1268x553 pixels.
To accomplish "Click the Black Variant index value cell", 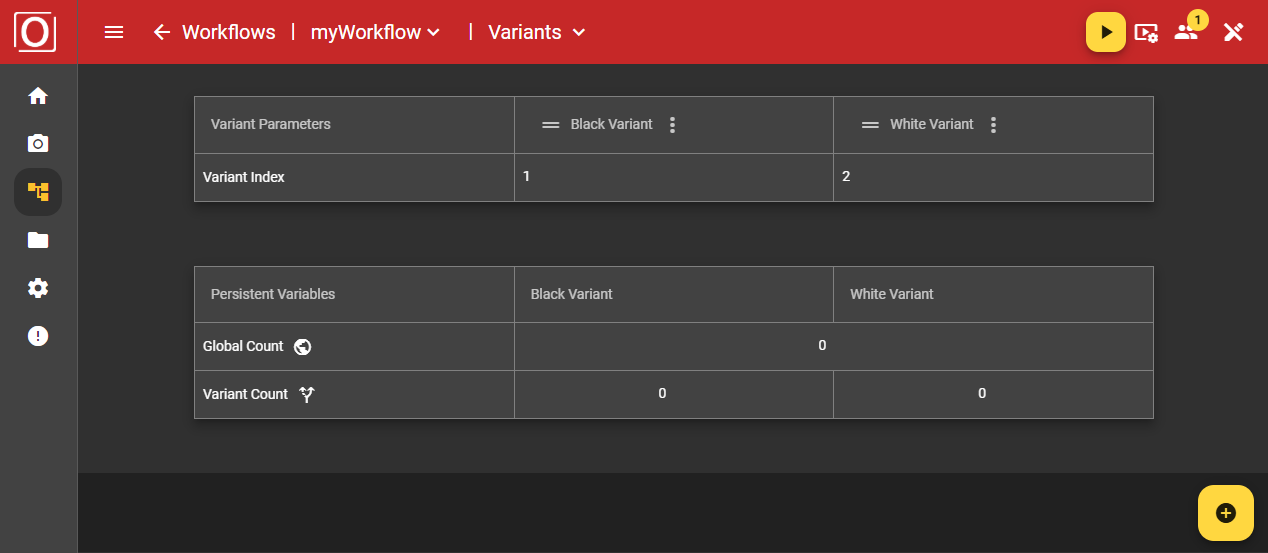I will [x=673, y=177].
